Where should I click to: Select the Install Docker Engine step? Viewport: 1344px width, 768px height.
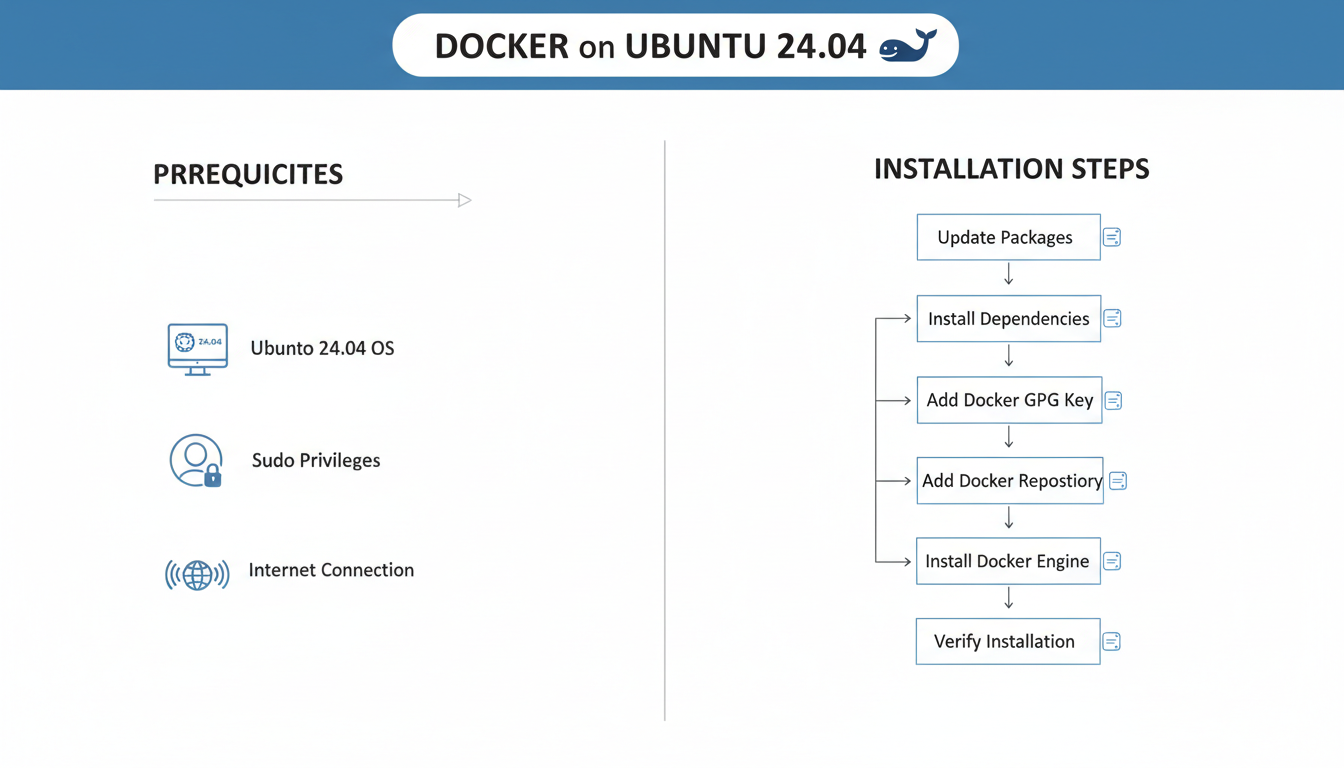click(1008, 561)
